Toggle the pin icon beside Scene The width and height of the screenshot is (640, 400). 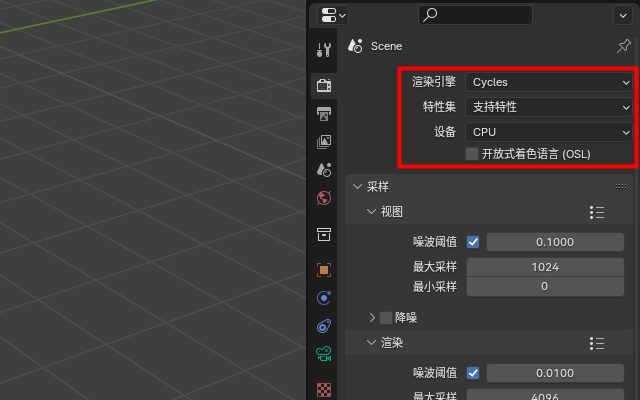coord(624,46)
